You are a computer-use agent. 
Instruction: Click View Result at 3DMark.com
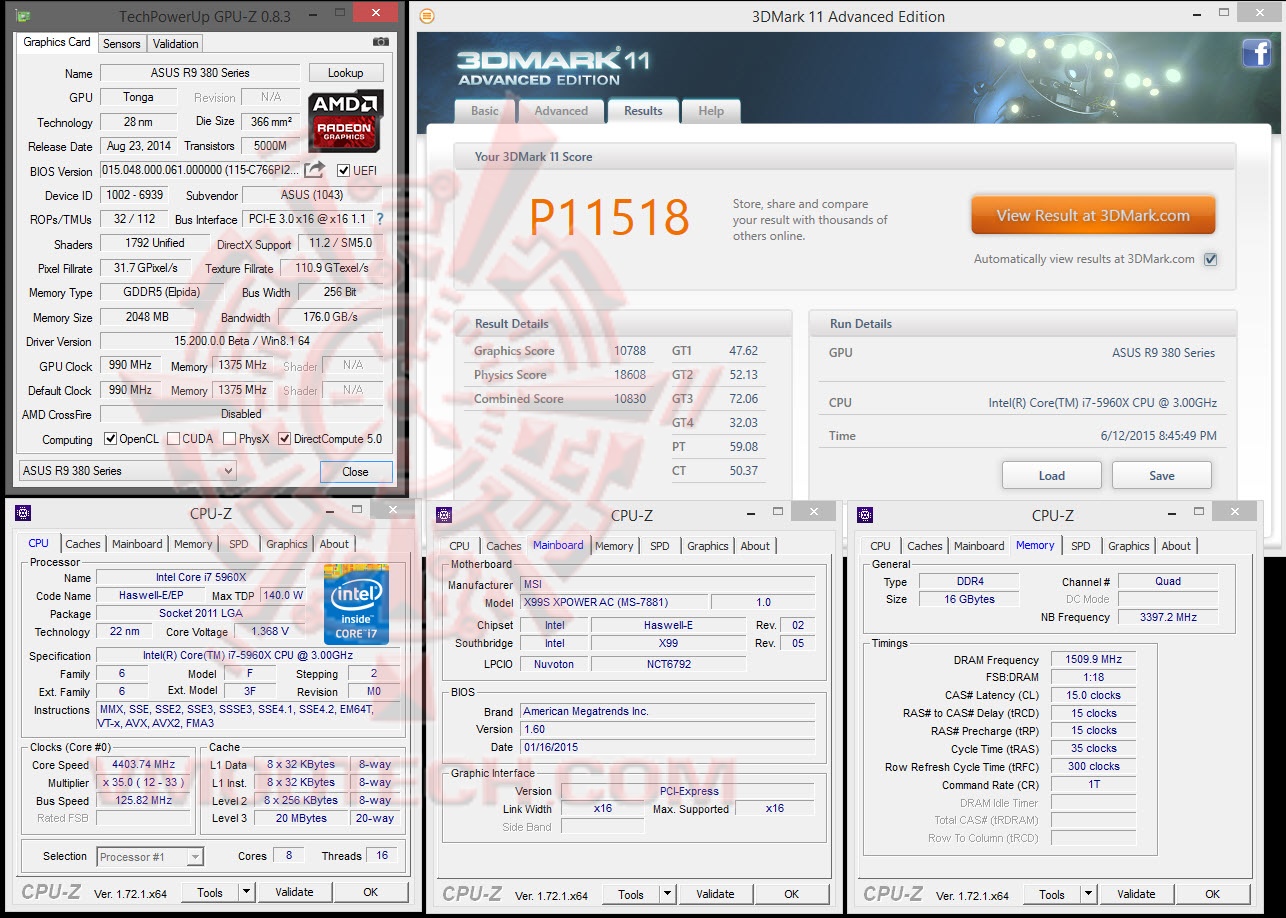[x=1093, y=215]
